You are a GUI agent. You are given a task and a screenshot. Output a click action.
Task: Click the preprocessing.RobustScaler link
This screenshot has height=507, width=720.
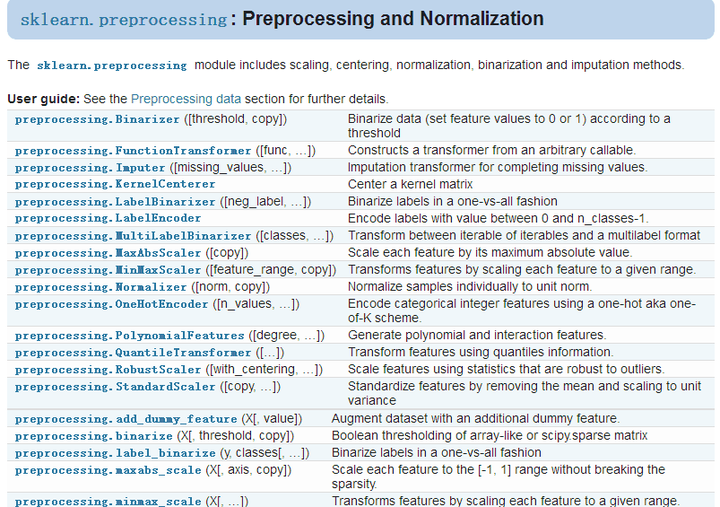(108, 370)
